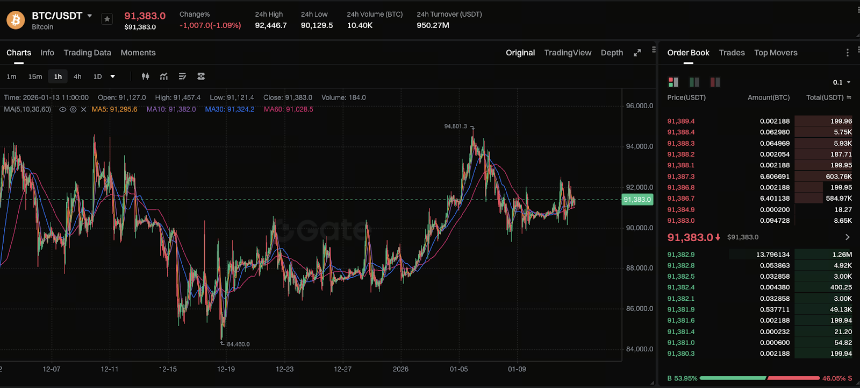Click the Bitcoin logo icon
The height and width of the screenshot is (388, 860).
pyautogui.click(x=15, y=20)
